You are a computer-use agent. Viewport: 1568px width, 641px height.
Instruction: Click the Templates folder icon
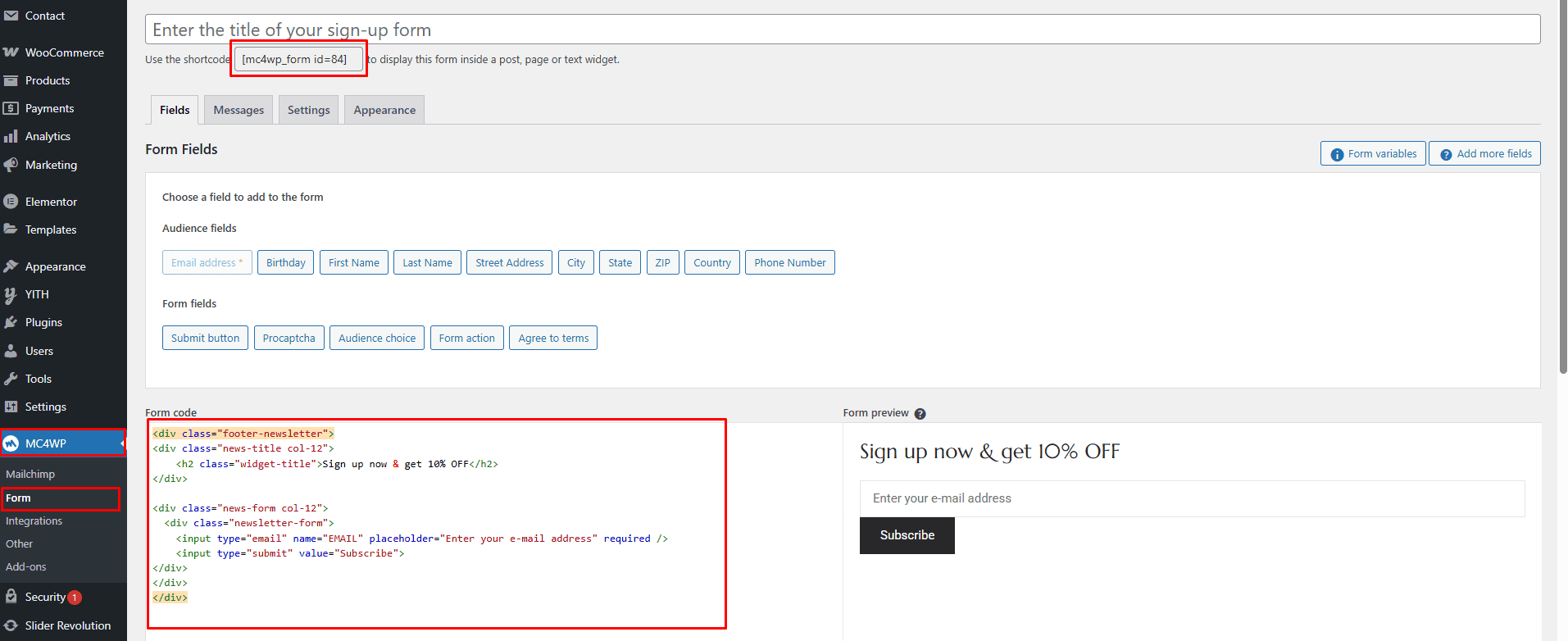(x=11, y=230)
